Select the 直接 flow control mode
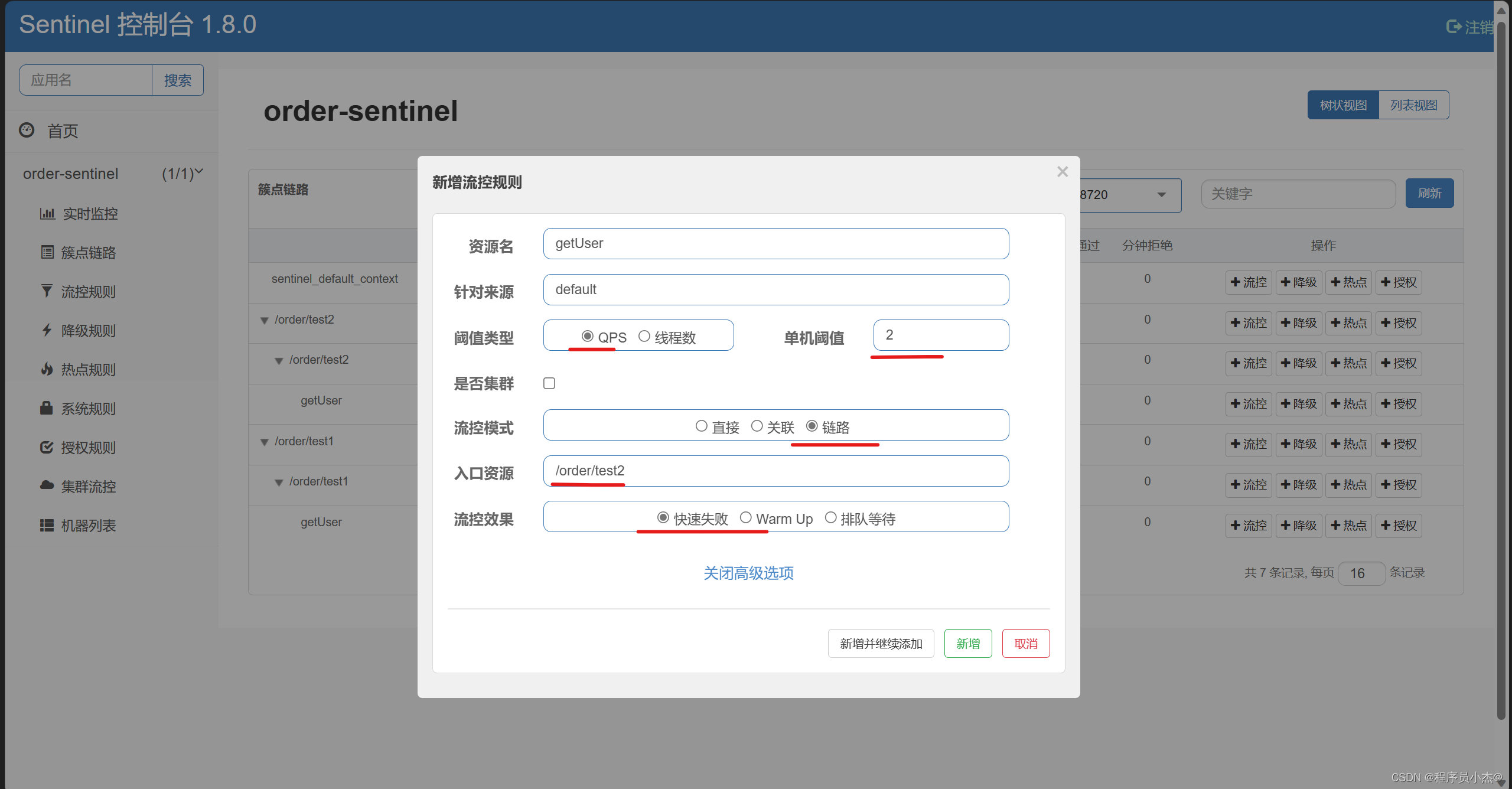Image resolution: width=1512 pixels, height=789 pixels. 702,426
